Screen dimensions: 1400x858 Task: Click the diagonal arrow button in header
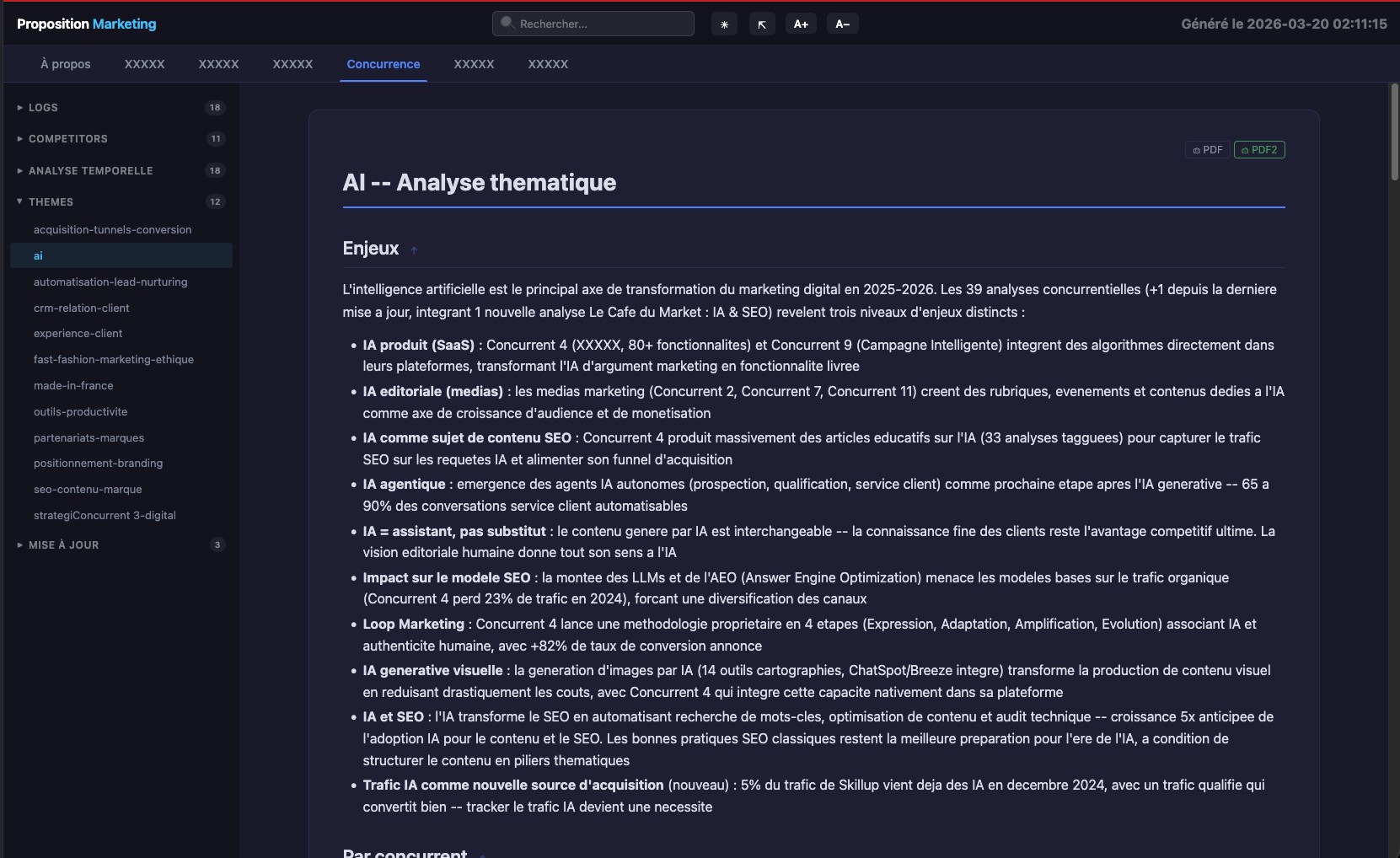pyautogui.click(x=762, y=24)
